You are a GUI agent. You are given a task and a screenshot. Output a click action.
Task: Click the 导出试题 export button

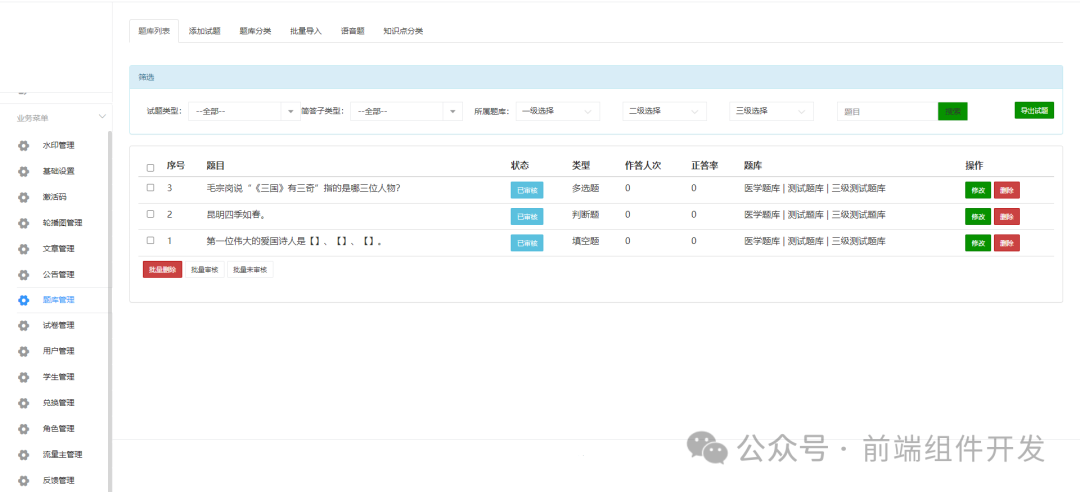1034,110
